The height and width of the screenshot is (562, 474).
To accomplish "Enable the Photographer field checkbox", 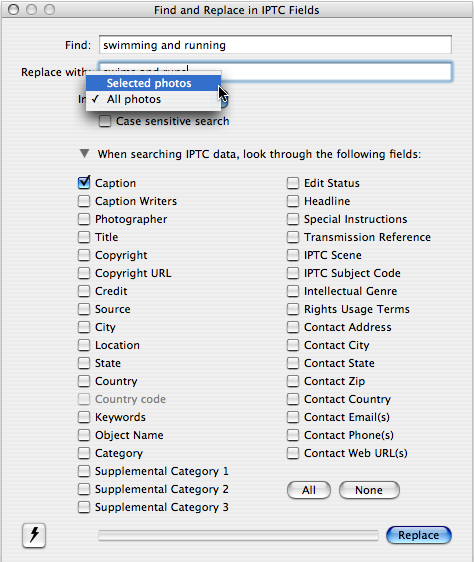I will [84, 219].
